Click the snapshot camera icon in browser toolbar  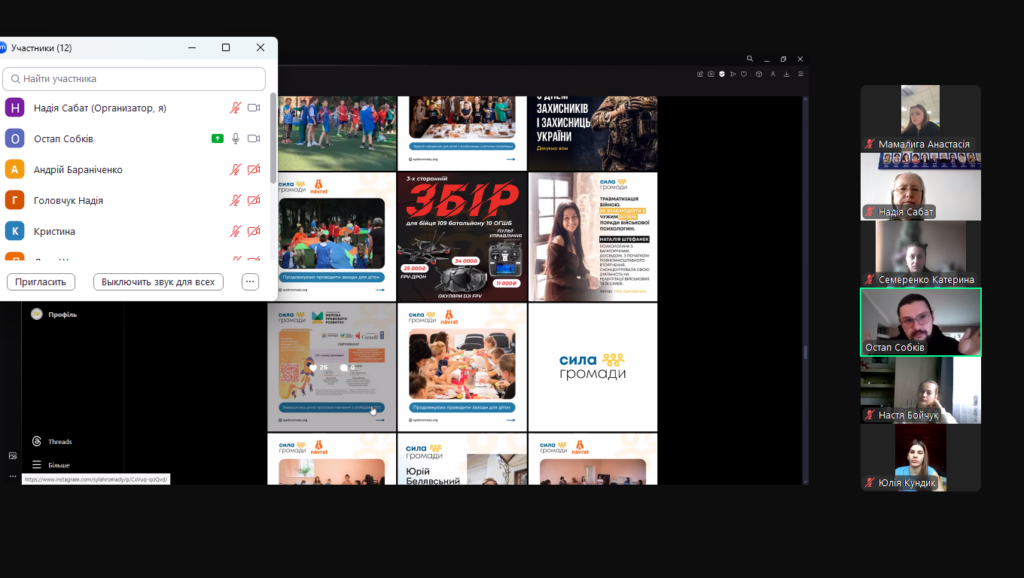point(711,74)
